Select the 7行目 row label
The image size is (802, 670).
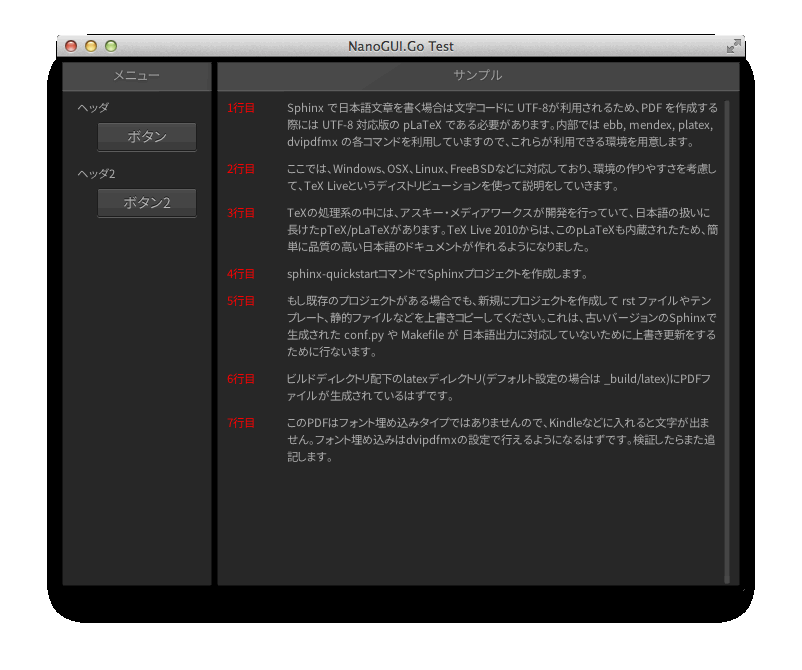pyautogui.click(x=241, y=423)
